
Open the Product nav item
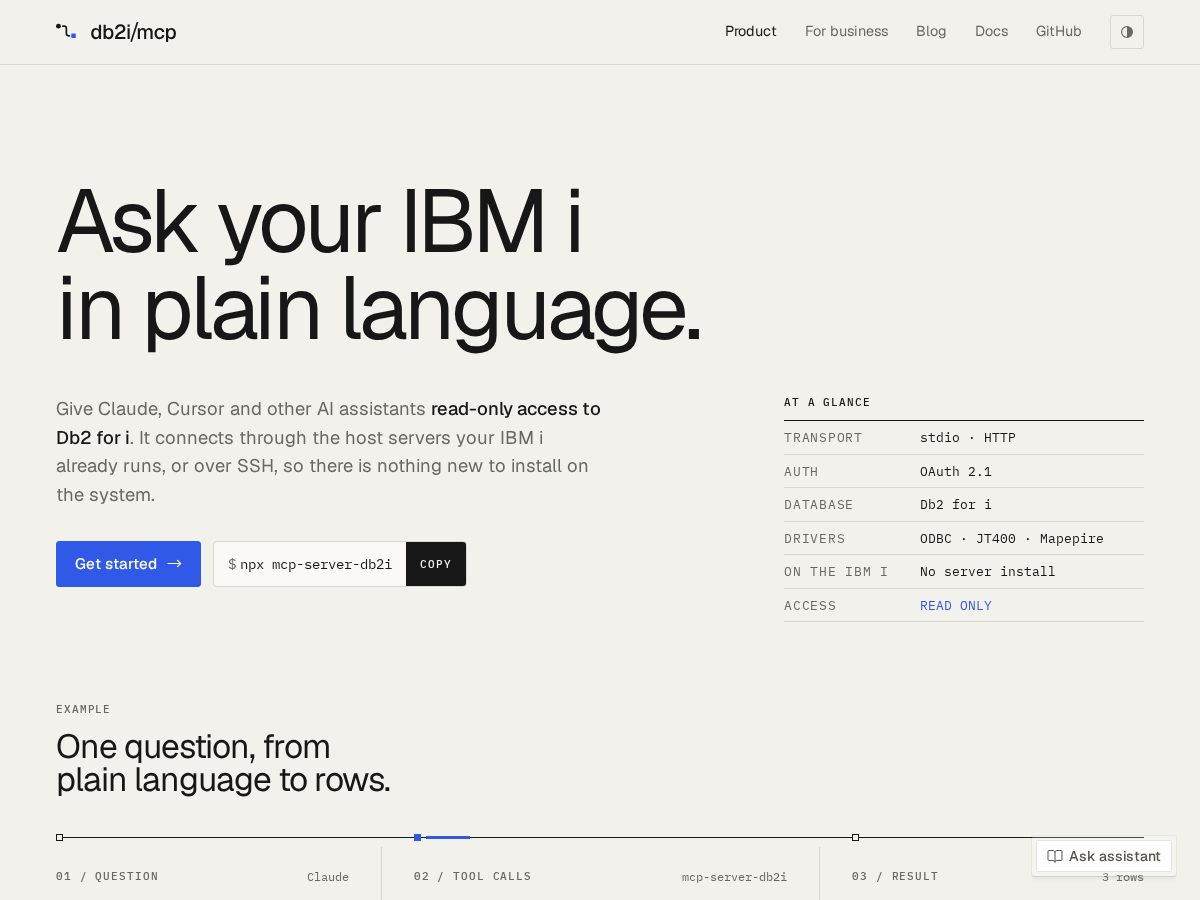click(751, 31)
